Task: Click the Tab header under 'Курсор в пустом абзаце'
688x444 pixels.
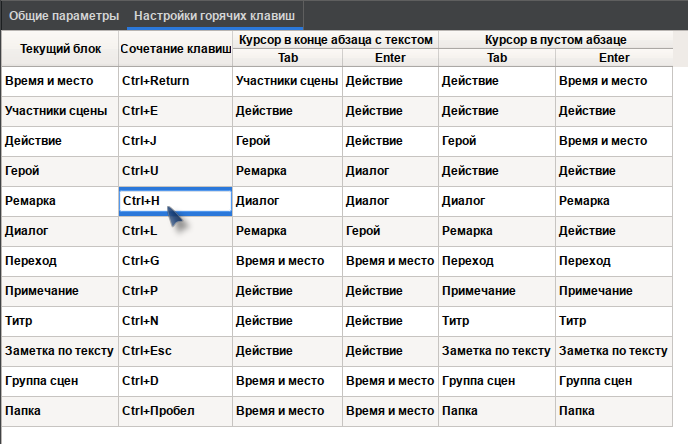Action: (497, 58)
